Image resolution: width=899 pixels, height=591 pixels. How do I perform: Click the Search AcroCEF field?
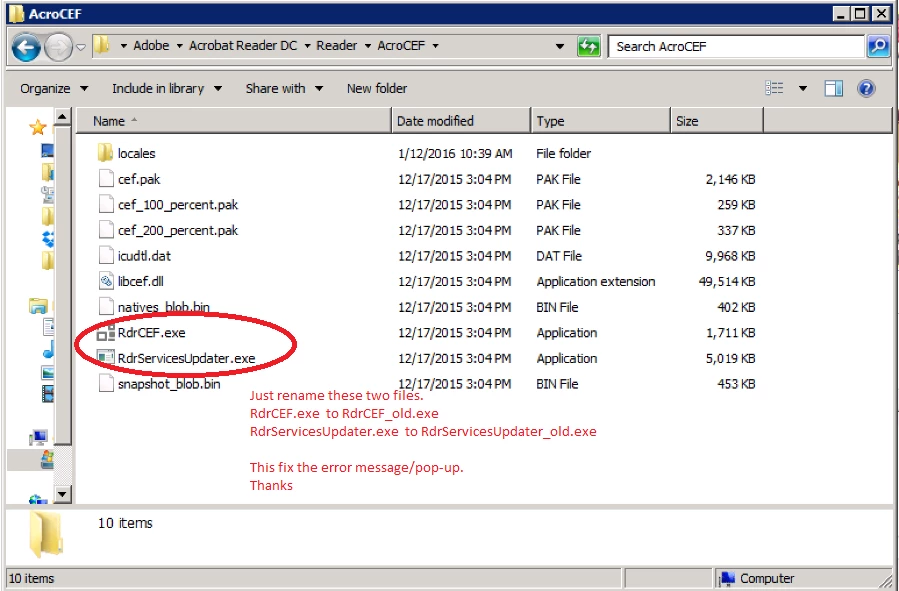tap(736, 46)
